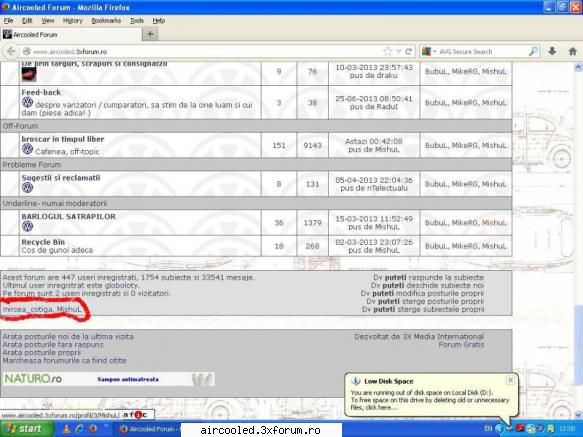
Task: Click the Windows start button
Action: [26, 429]
